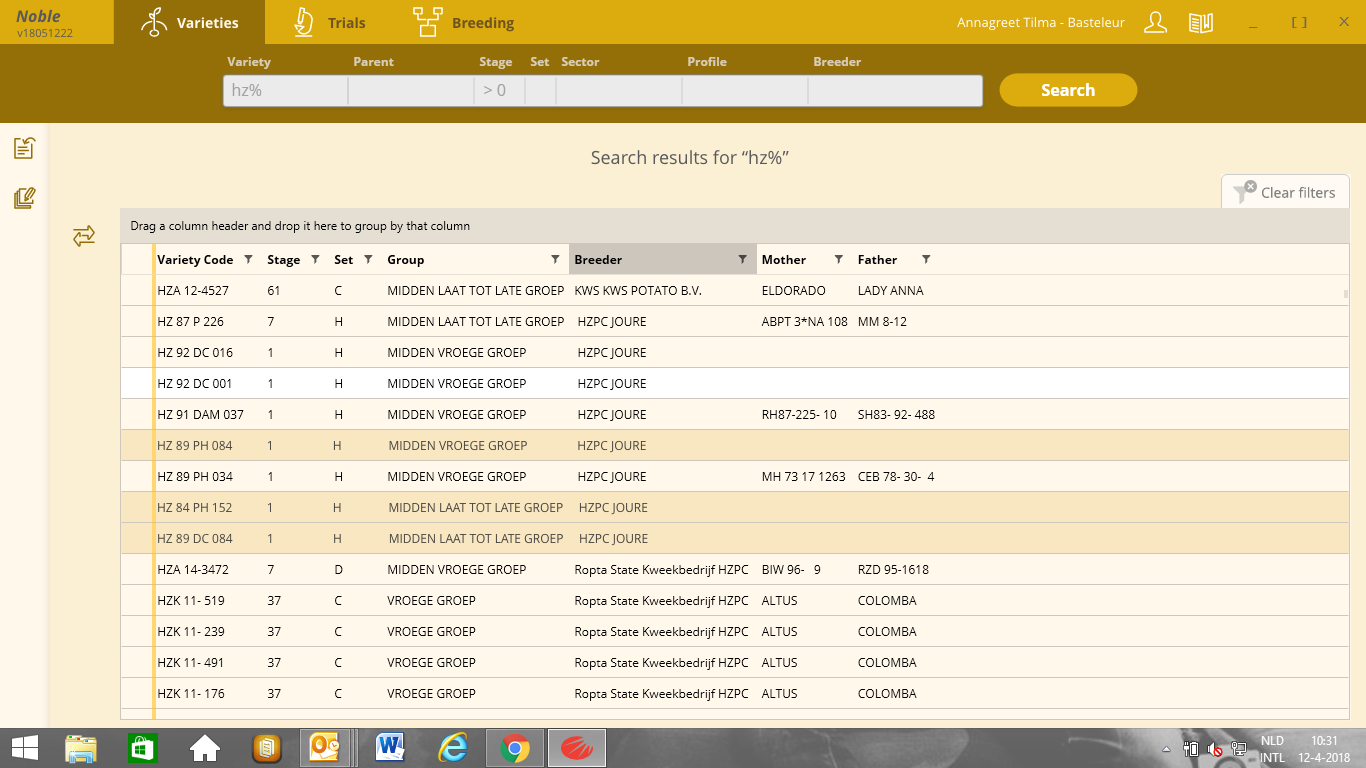This screenshot has width=1366, height=768.
Task: Switch to the Trials tab
Action: [x=329, y=22]
